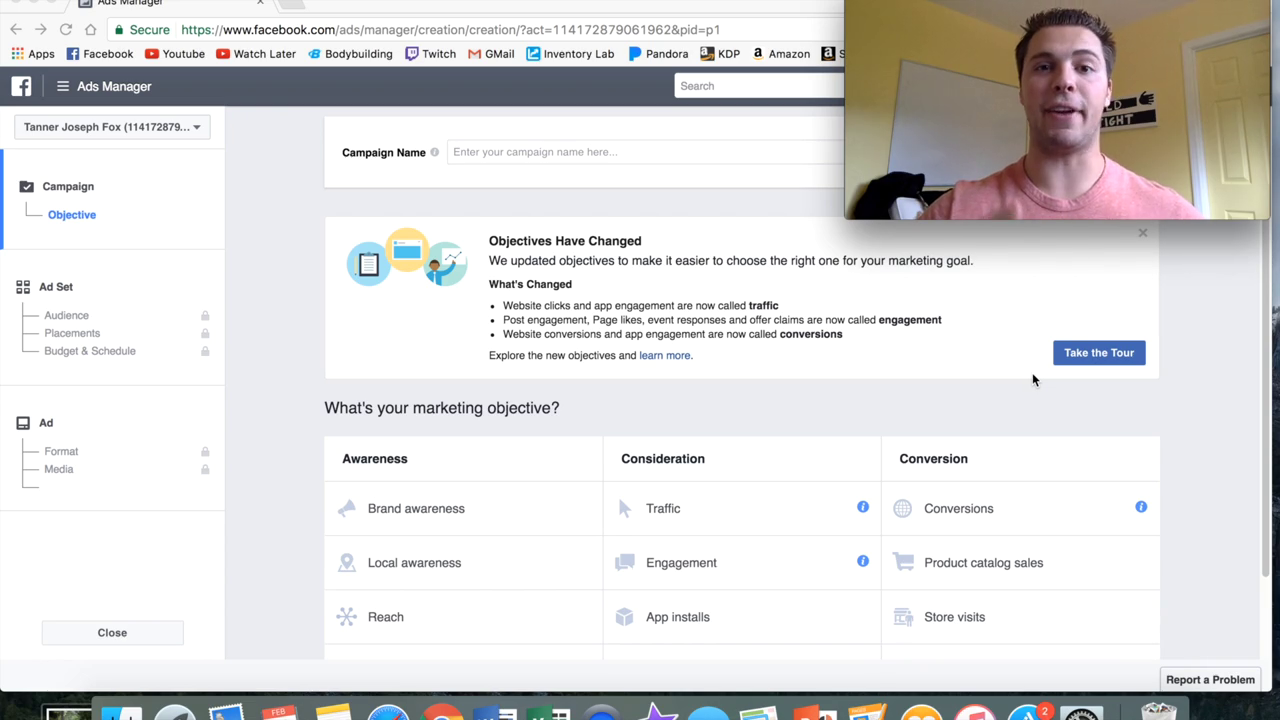
Task: Click the Awareness column heading
Action: coord(375,459)
